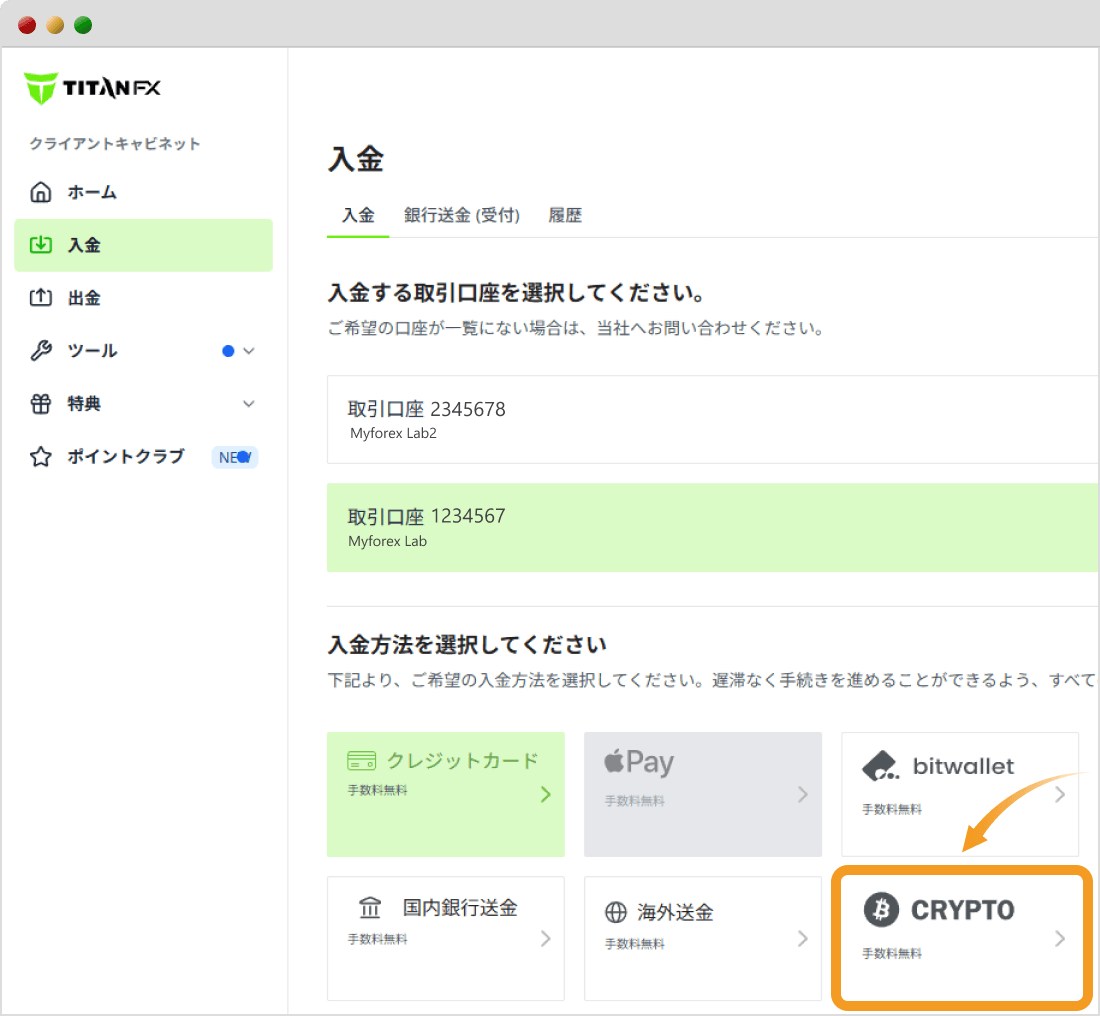Click the Bitcoin icon on the CRYPTO card

881,910
